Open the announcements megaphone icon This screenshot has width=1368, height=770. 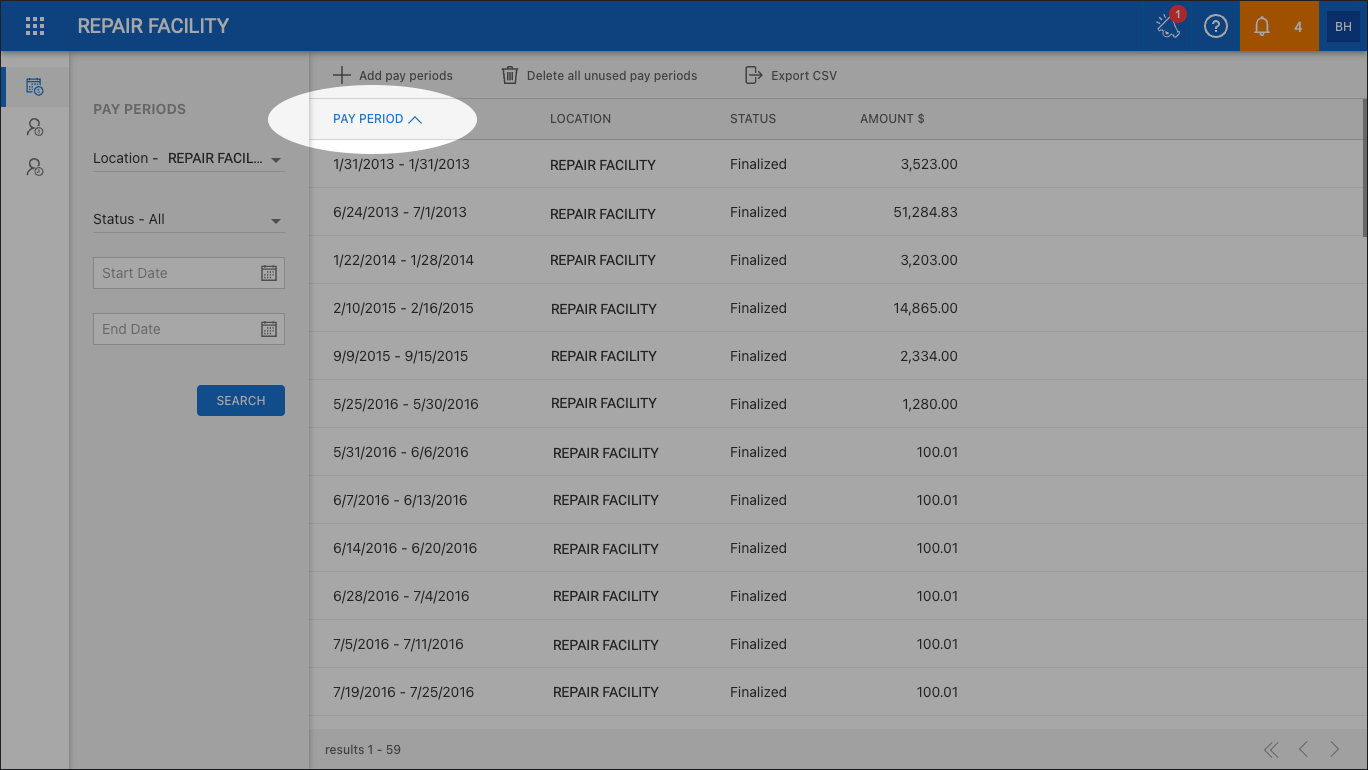(x=1169, y=26)
